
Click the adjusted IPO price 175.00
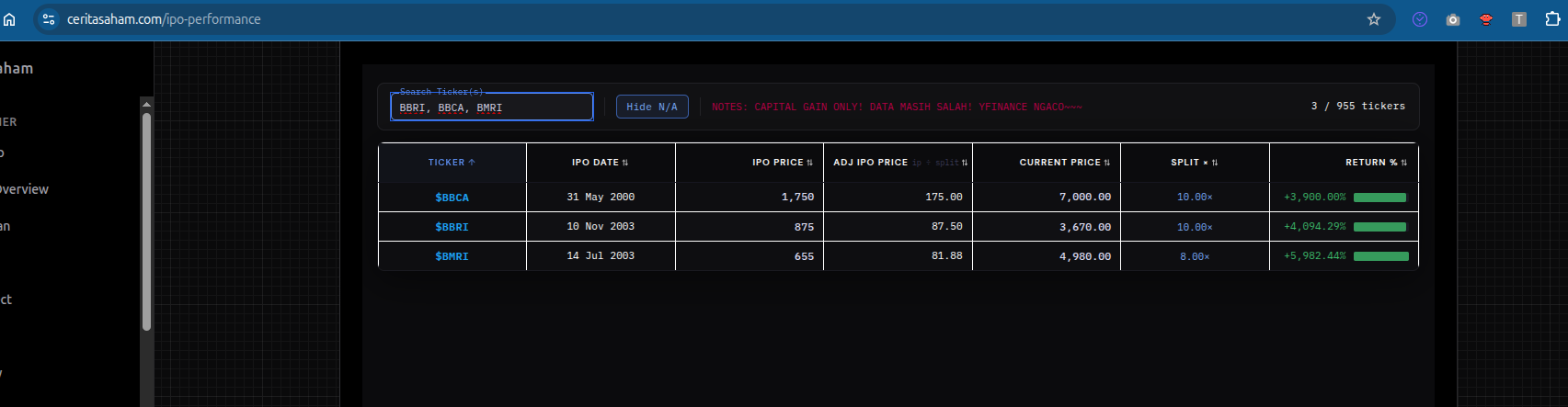coord(944,198)
